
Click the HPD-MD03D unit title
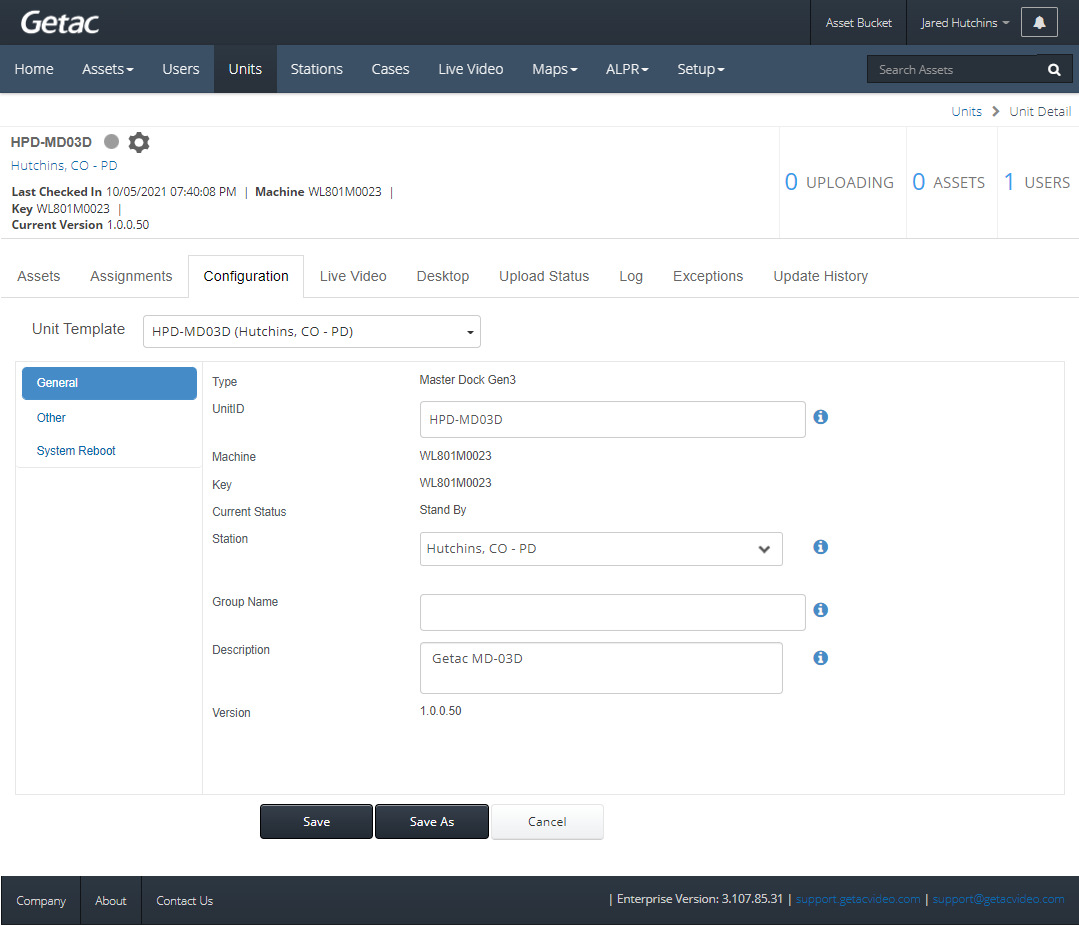click(x=51, y=142)
